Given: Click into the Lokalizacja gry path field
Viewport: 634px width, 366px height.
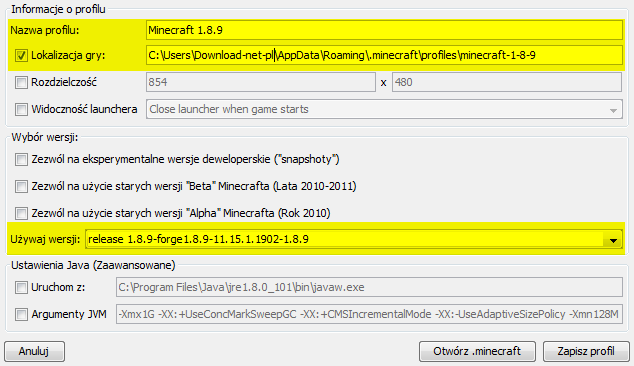Looking at the screenshot, I should pyautogui.click(x=384, y=55).
